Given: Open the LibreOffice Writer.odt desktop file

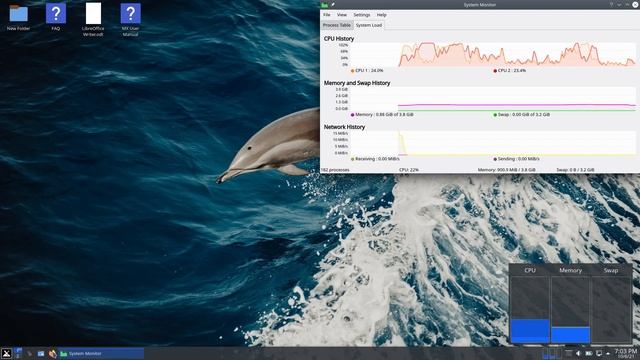Looking at the screenshot, I should click(x=93, y=20).
